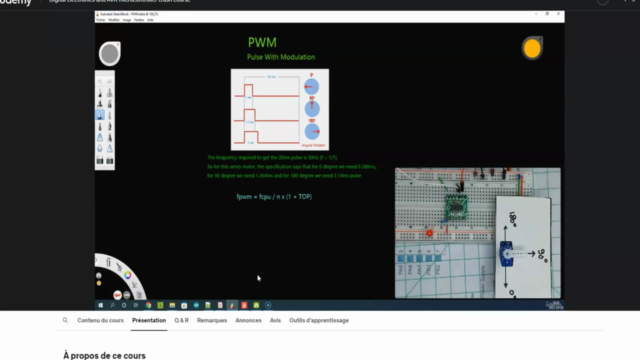Open the Q & R tab
This screenshot has width=640, height=360.
click(x=182, y=320)
